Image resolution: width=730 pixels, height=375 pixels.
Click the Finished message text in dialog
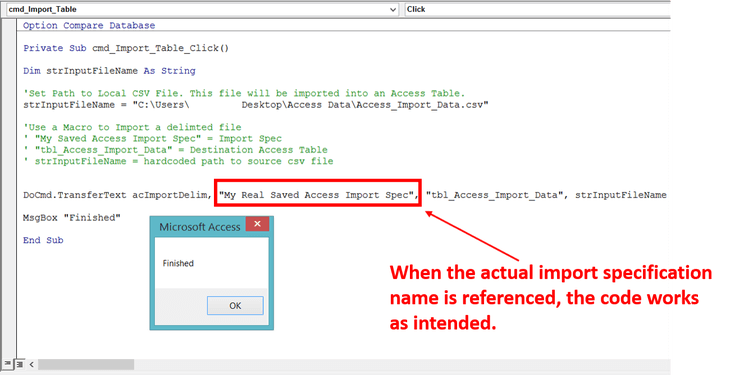click(x=178, y=263)
